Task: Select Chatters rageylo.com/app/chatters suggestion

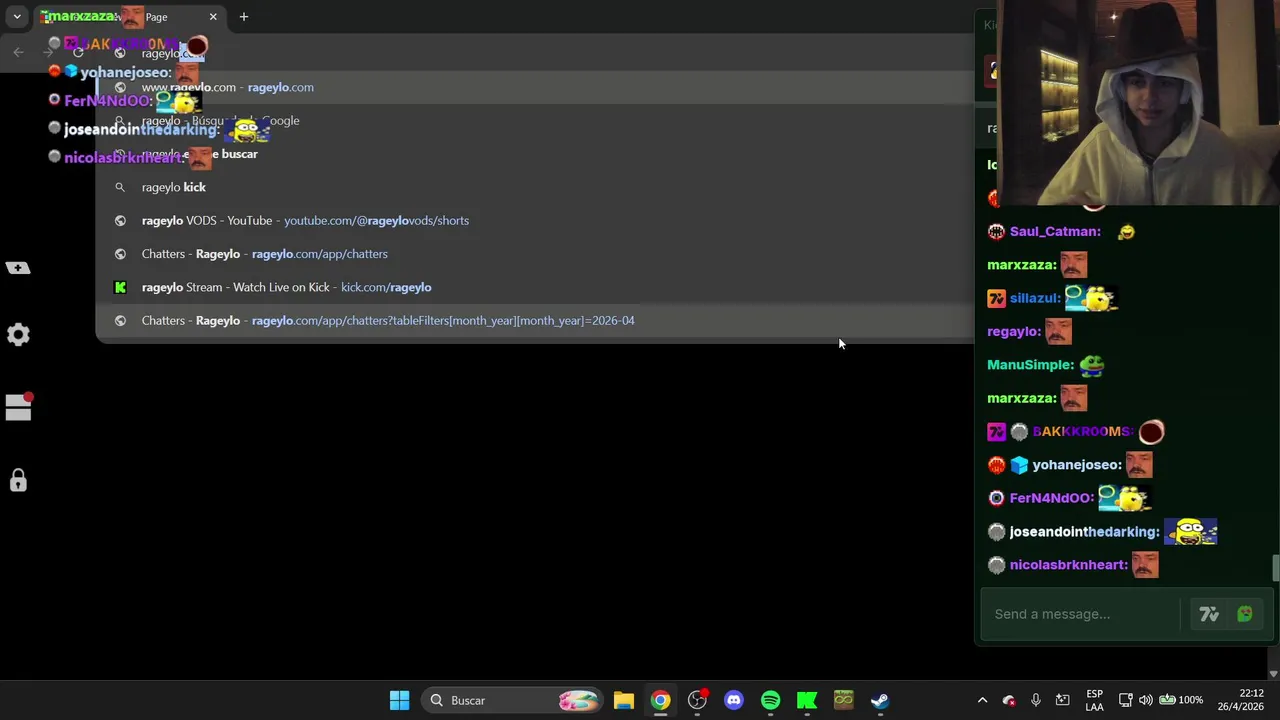Action: pyautogui.click(x=534, y=254)
